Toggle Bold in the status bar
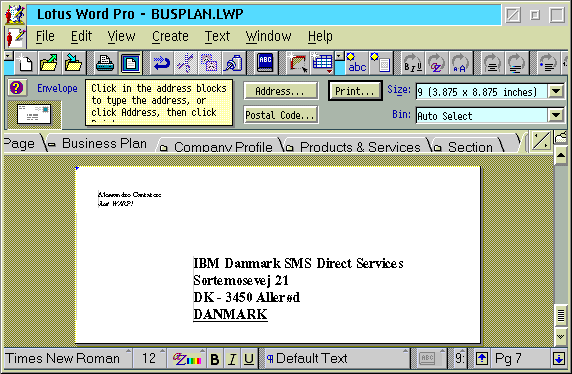The width and height of the screenshot is (572, 374). coord(215,359)
